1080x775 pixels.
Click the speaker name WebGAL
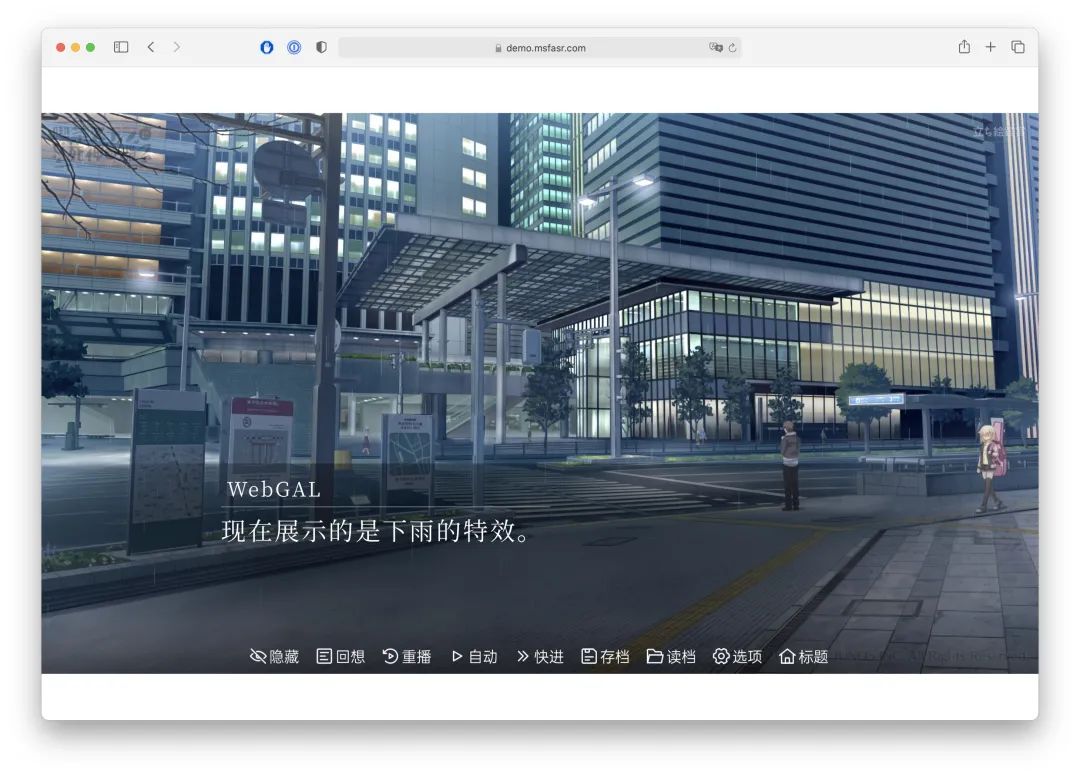274,490
